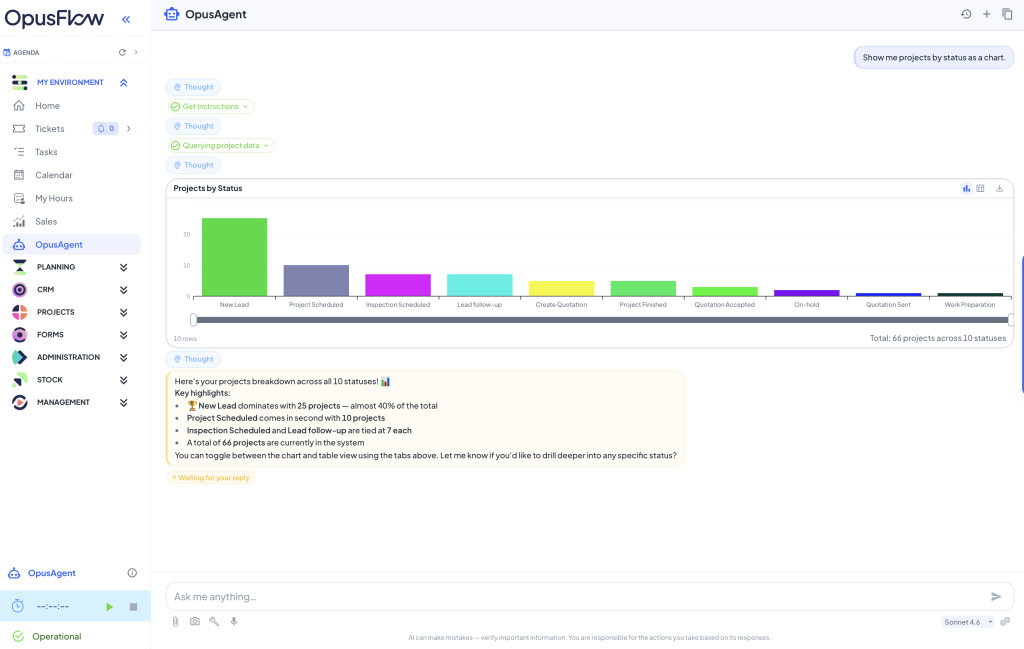Click the Project Scheduled bar

[316, 281]
